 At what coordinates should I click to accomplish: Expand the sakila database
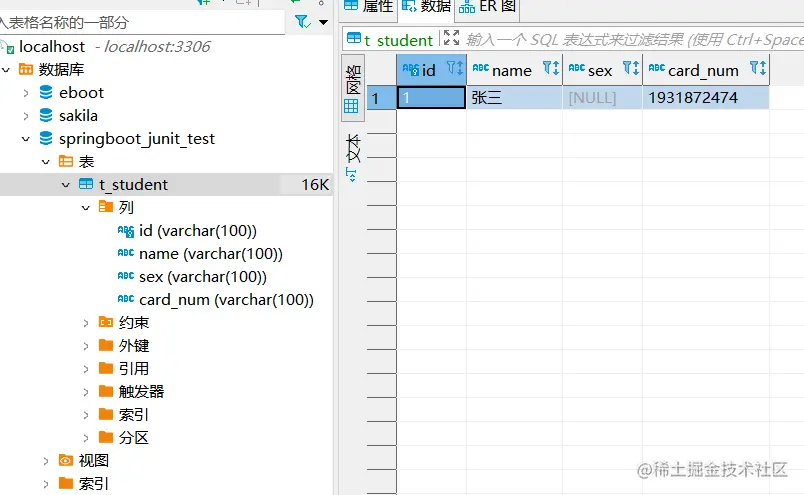[x=26, y=116]
